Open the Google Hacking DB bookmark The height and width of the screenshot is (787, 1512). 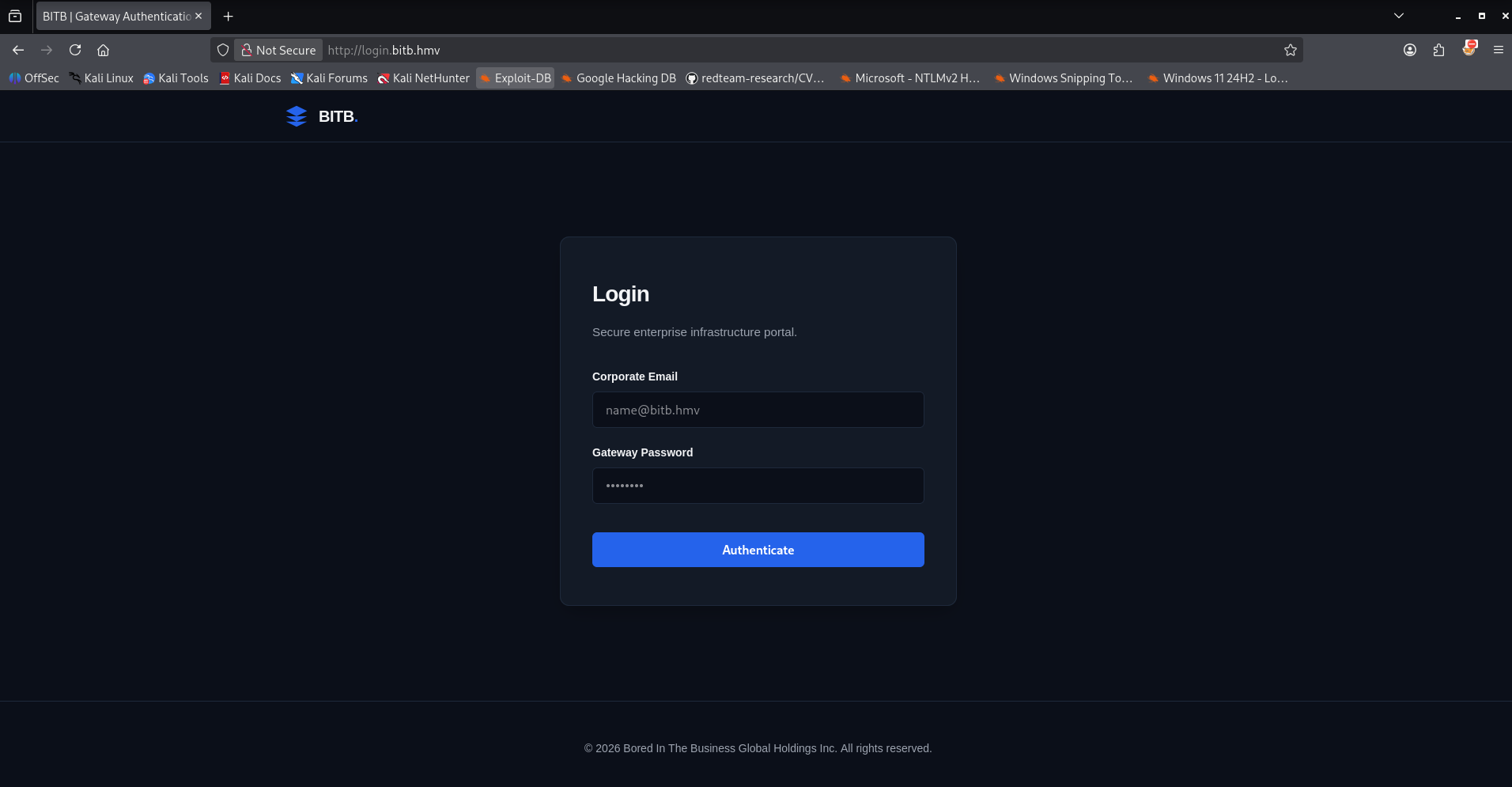click(619, 78)
